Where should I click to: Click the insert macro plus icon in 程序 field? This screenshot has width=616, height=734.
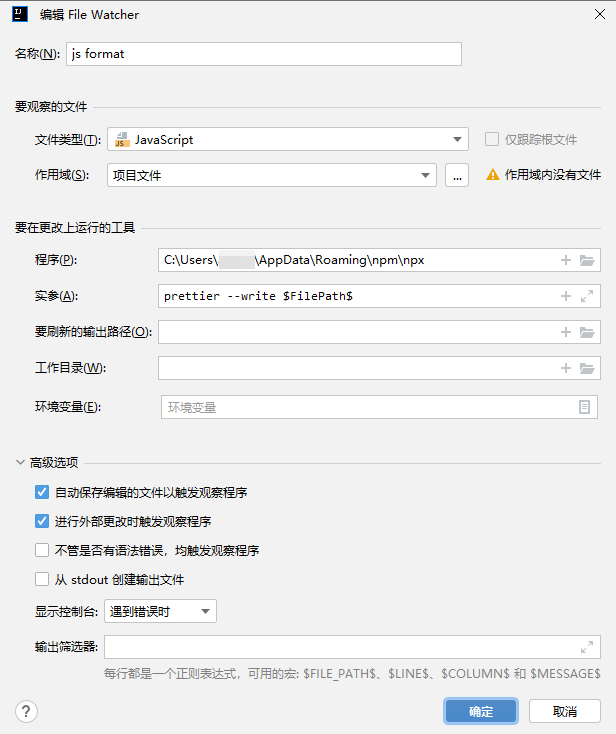tap(566, 260)
